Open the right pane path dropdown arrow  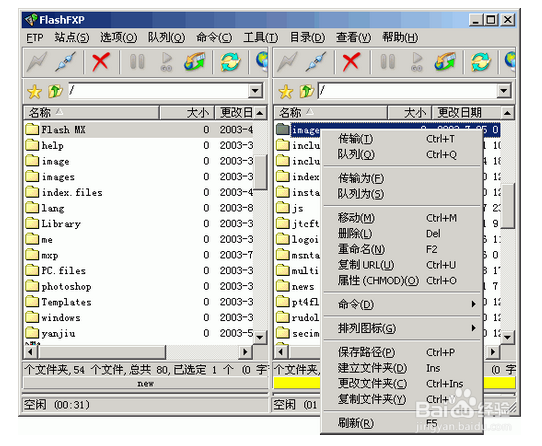coord(504,91)
